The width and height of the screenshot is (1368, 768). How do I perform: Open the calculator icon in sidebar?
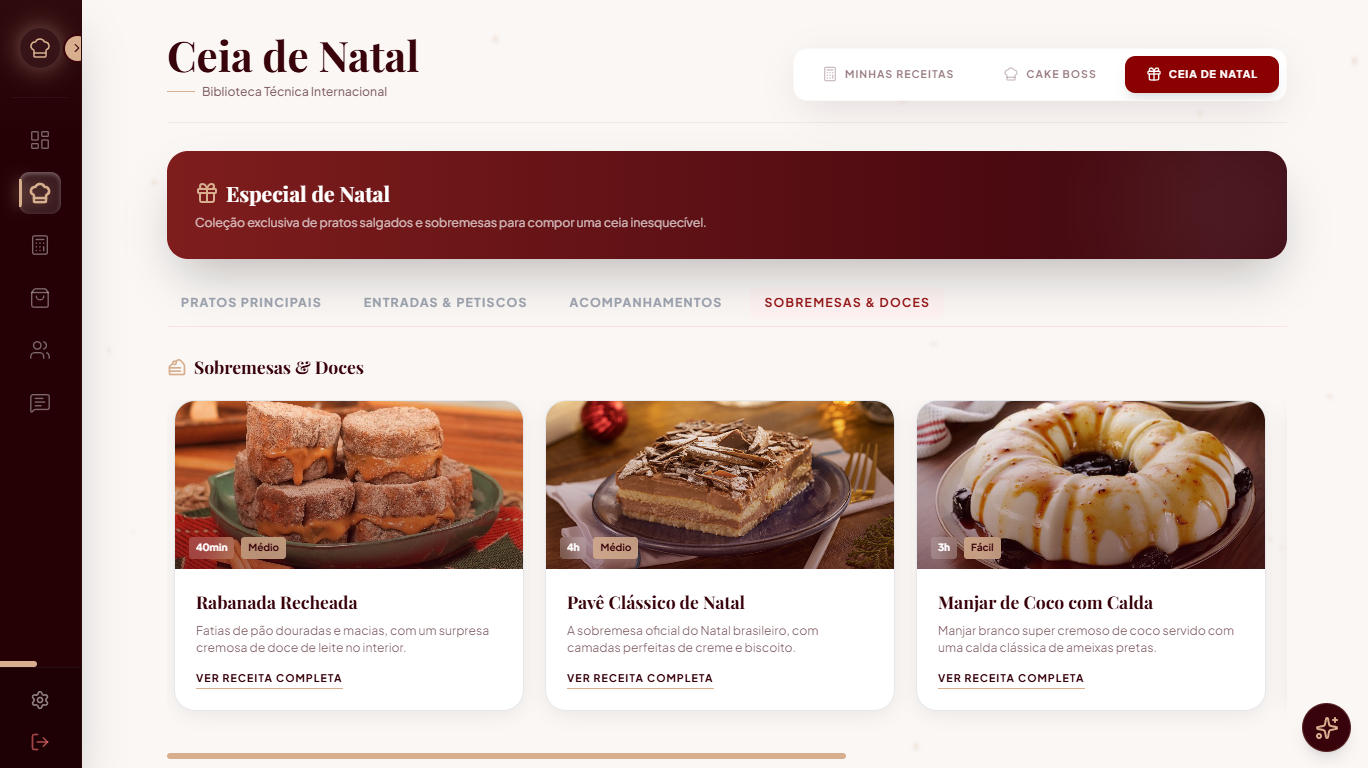click(x=40, y=245)
